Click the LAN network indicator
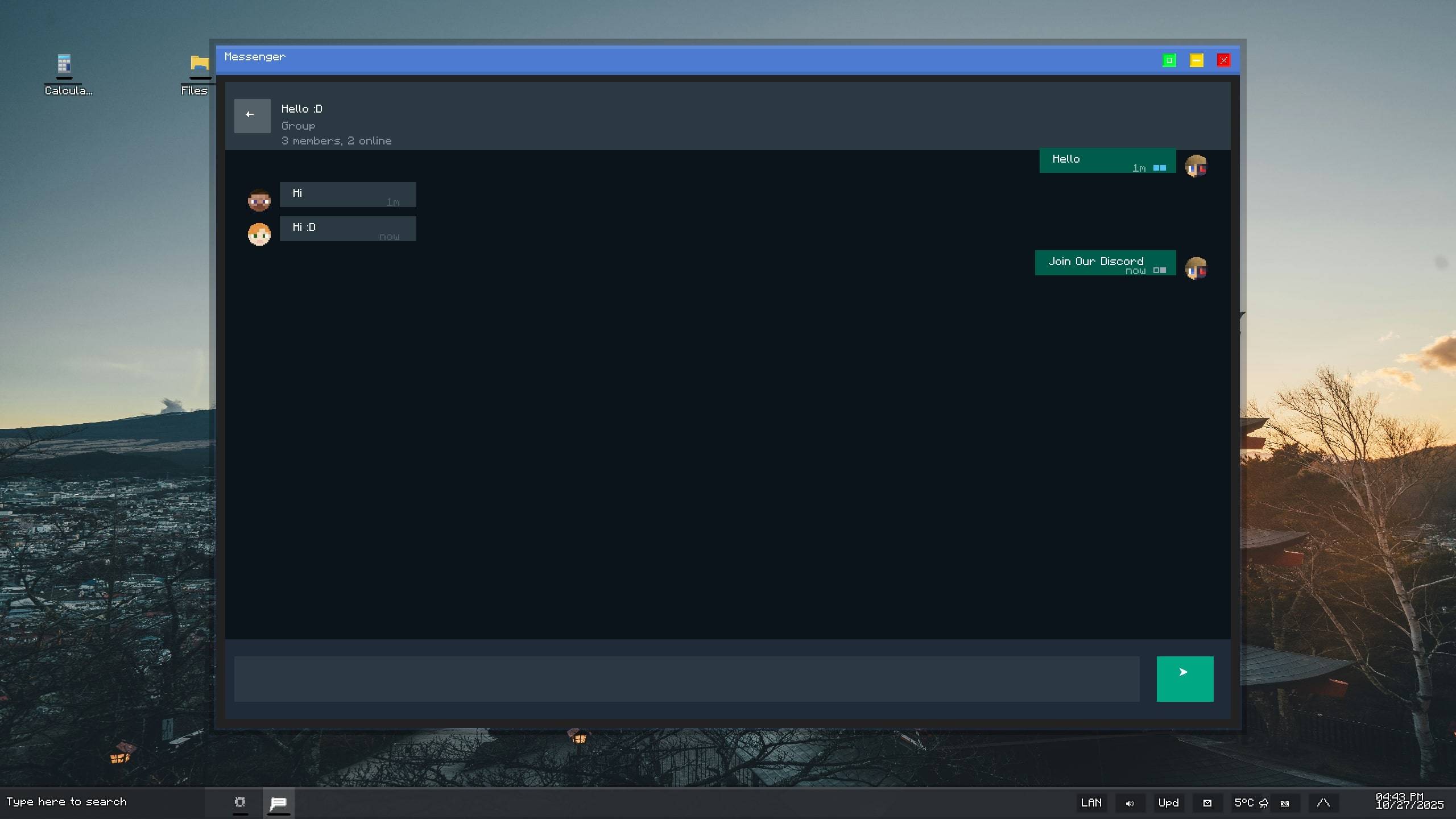Image resolution: width=1456 pixels, height=819 pixels. click(x=1091, y=803)
